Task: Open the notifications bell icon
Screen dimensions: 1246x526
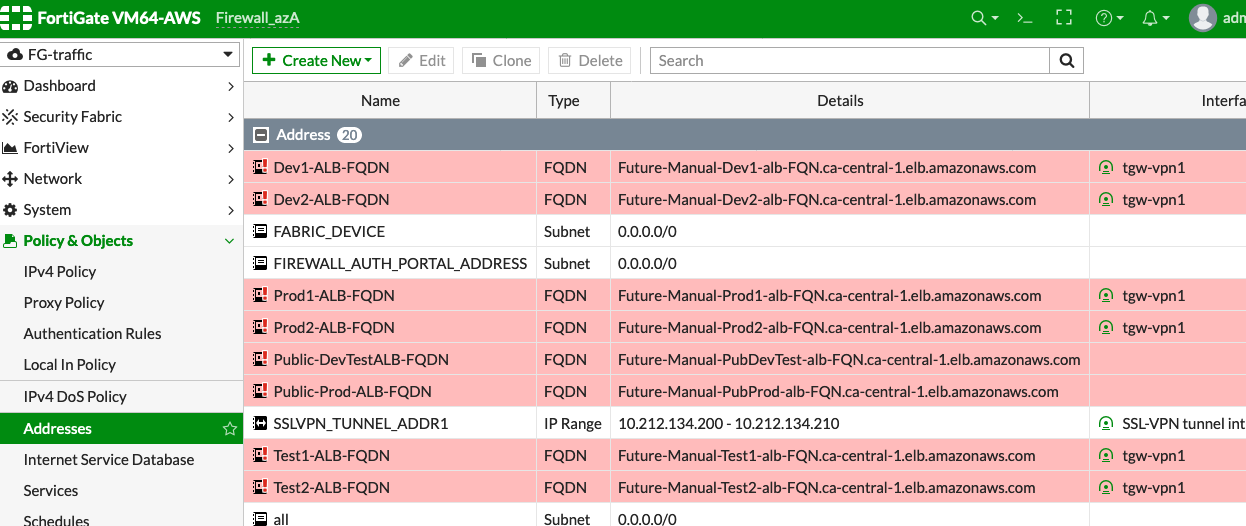Action: [1149, 18]
